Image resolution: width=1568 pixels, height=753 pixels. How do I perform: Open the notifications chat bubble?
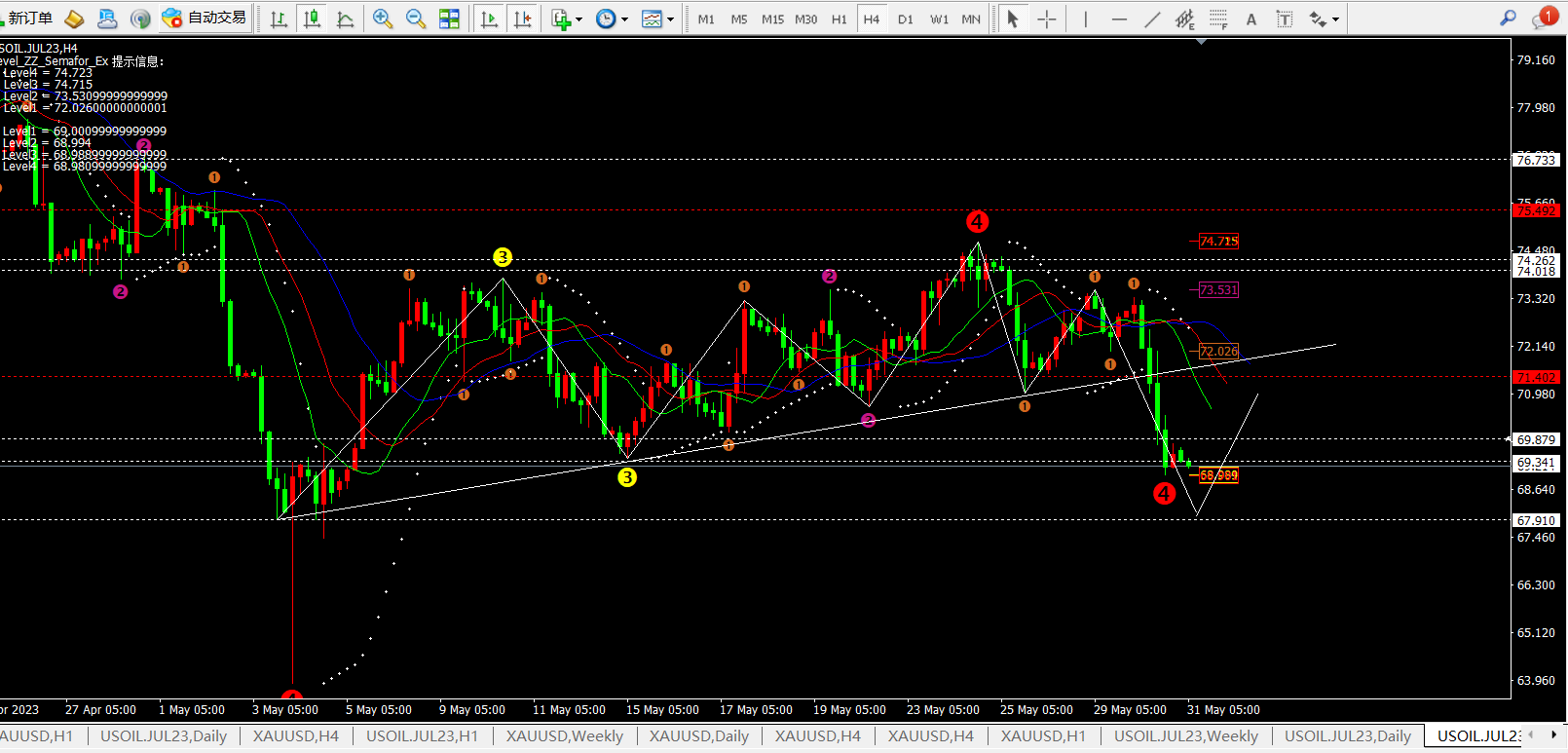1545,18
